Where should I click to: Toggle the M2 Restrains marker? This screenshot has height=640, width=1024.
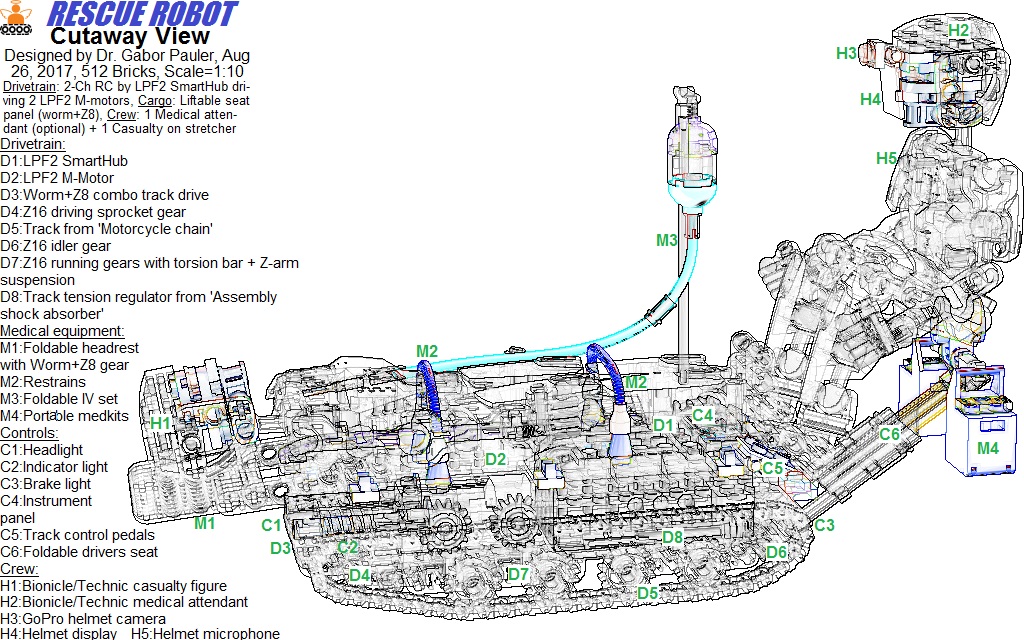pos(427,350)
